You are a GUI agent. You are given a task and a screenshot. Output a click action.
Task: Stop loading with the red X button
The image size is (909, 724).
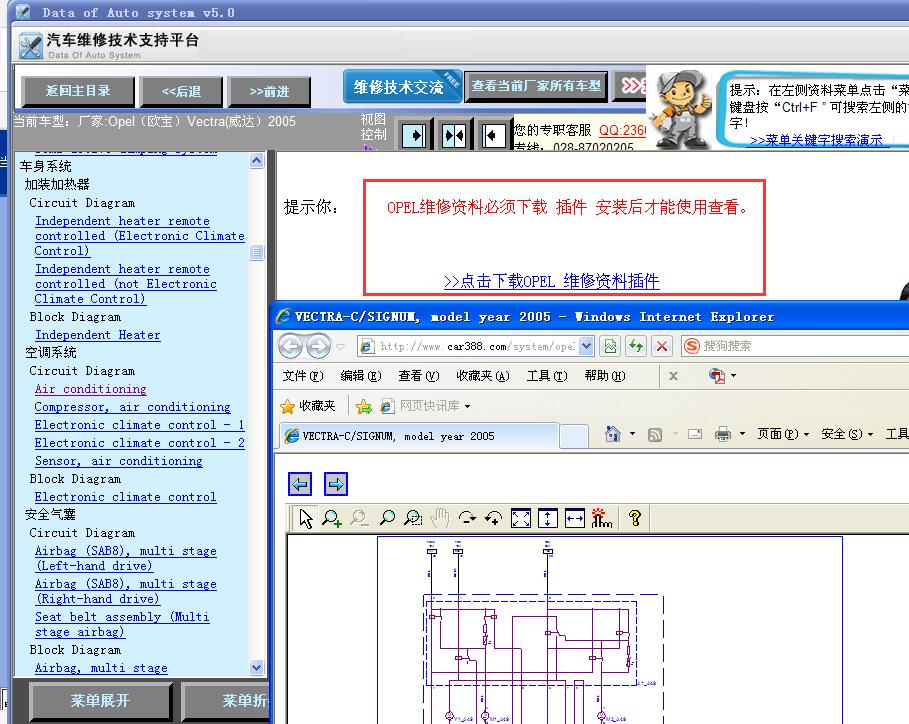tap(661, 346)
